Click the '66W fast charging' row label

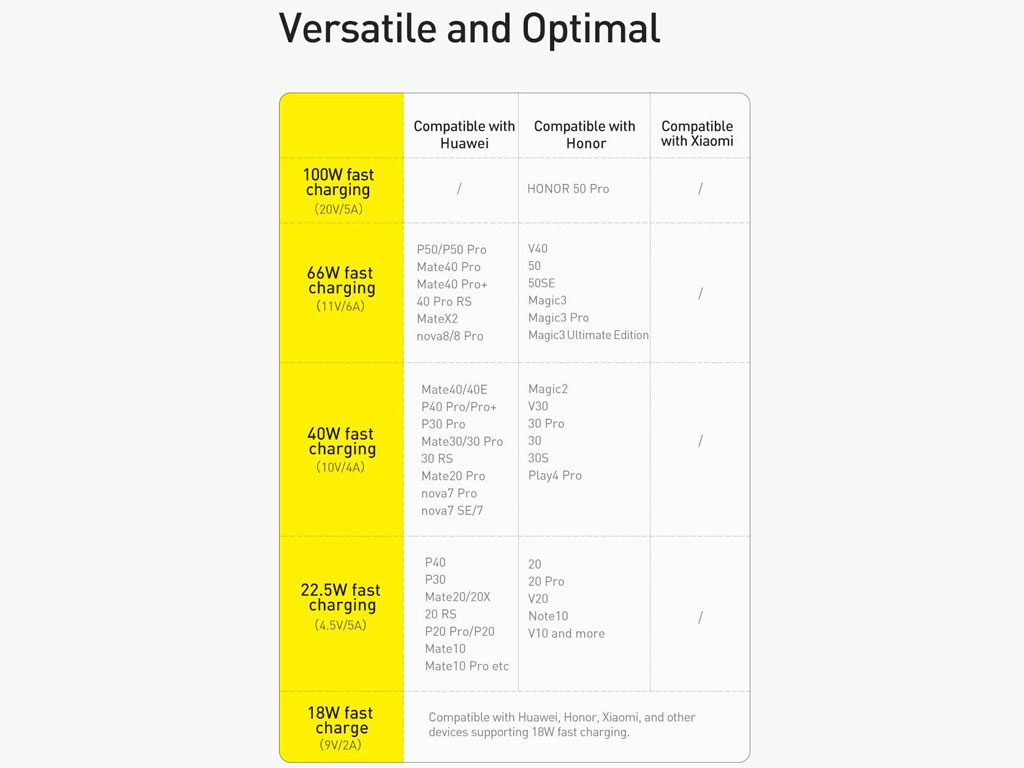tap(341, 281)
